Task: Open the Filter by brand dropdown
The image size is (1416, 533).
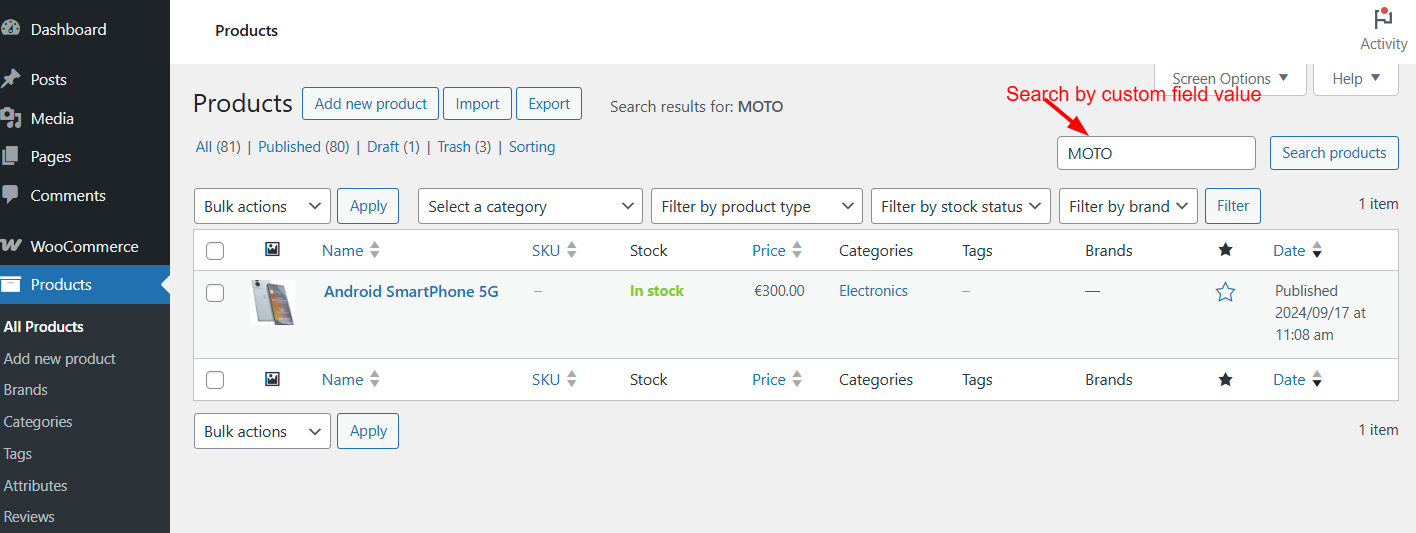Action: (1128, 206)
